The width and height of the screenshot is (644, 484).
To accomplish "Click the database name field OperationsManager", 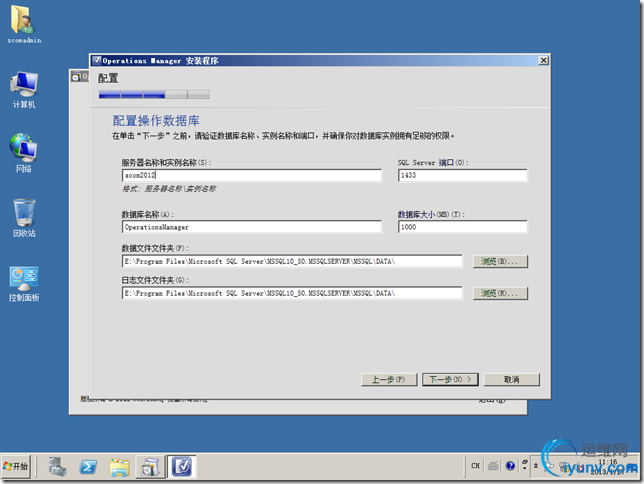I will click(252, 227).
